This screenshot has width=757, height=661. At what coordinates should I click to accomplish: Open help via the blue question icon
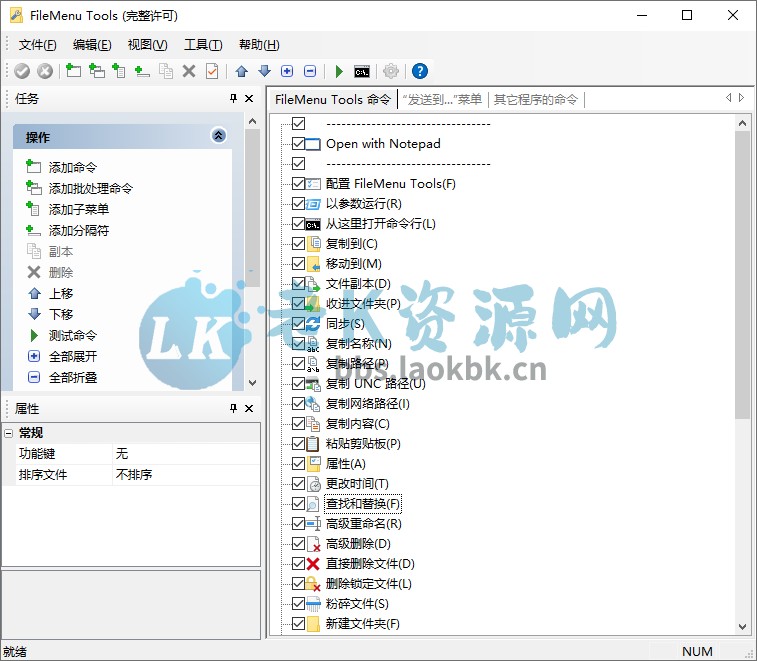(x=420, y=71)
